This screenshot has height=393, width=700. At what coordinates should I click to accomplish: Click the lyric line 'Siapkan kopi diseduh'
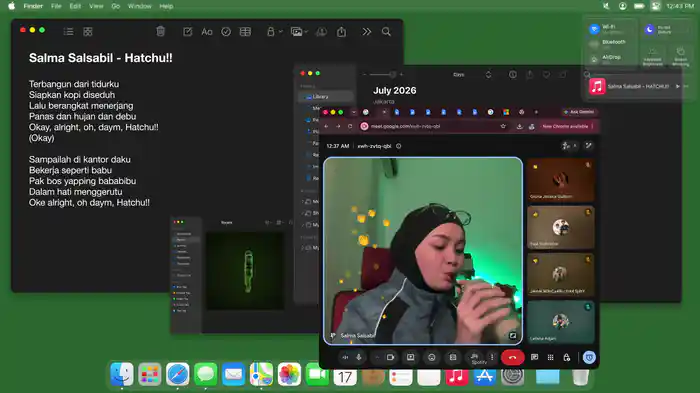pyautogui.click(x=72, y=95)
